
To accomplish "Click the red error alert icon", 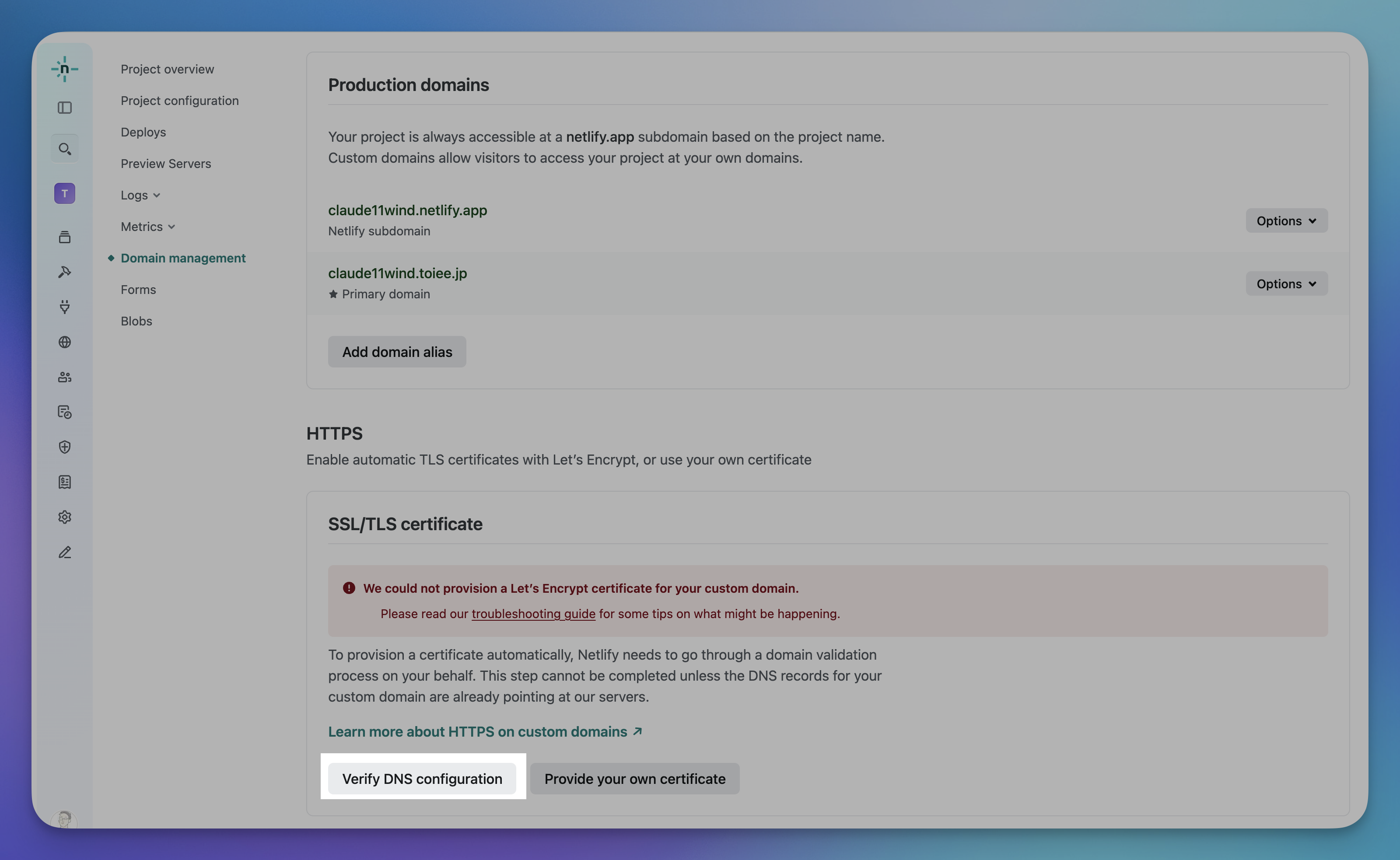I will pyautogui.click(x=349, y=588).
